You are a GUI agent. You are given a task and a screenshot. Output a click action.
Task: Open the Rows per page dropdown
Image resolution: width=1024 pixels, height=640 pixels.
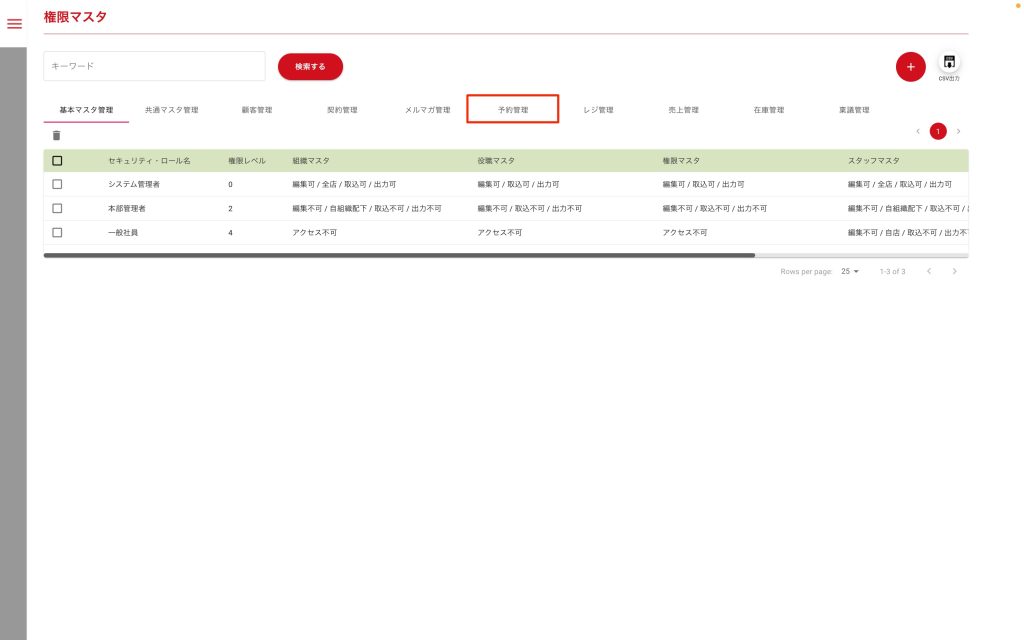pos(850,271)
